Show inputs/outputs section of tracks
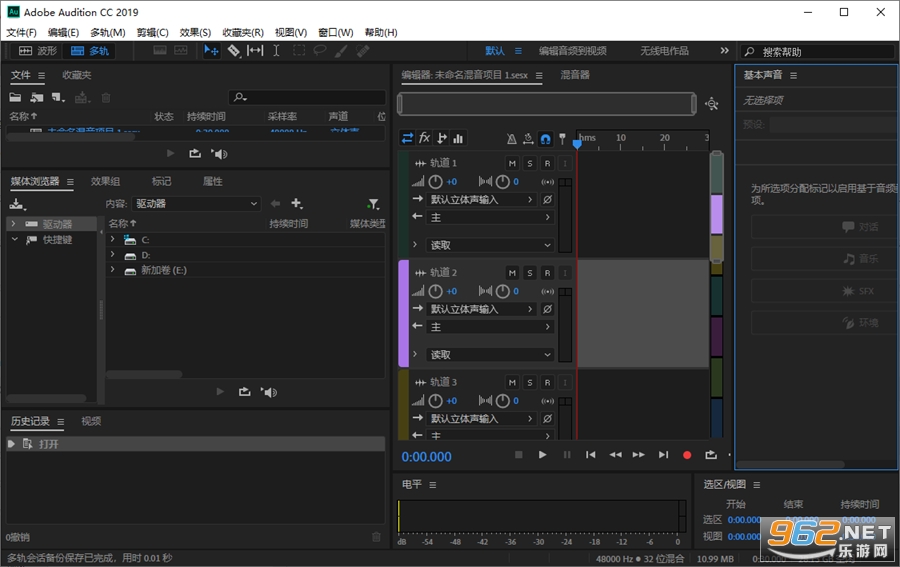This screenshot has height=567, width=900. click(x=407, y=138)
